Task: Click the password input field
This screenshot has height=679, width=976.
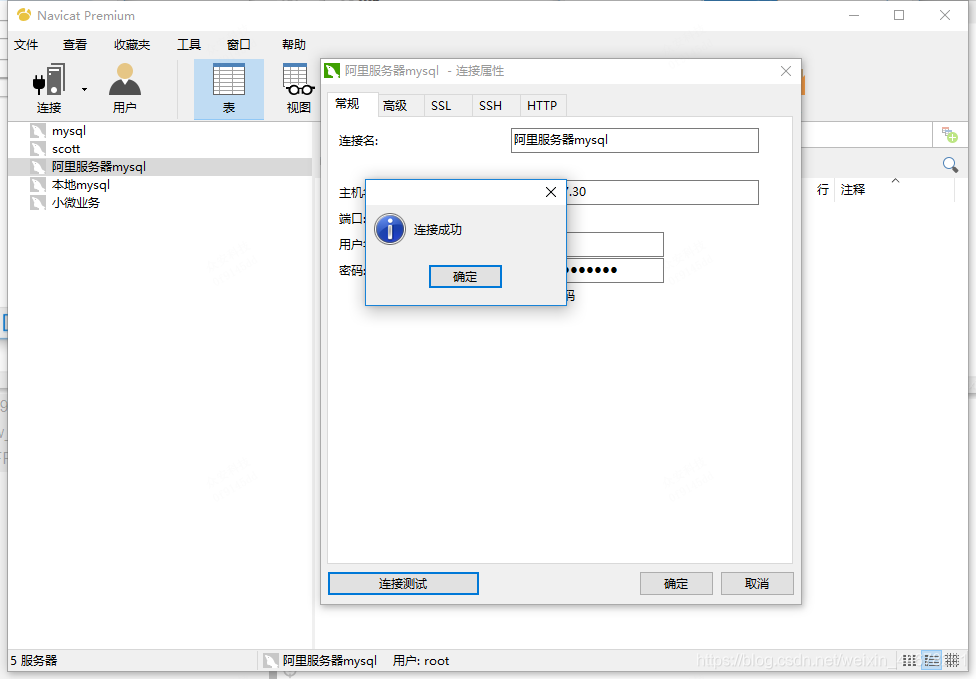Action: pos(615,270)
